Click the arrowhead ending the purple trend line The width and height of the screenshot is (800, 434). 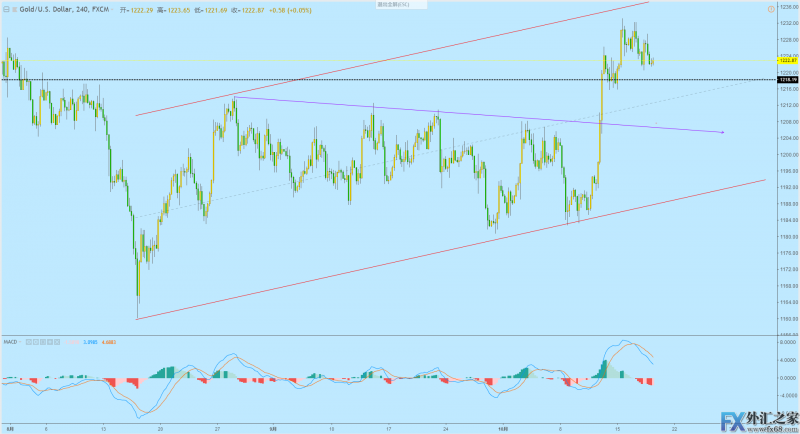721,132
